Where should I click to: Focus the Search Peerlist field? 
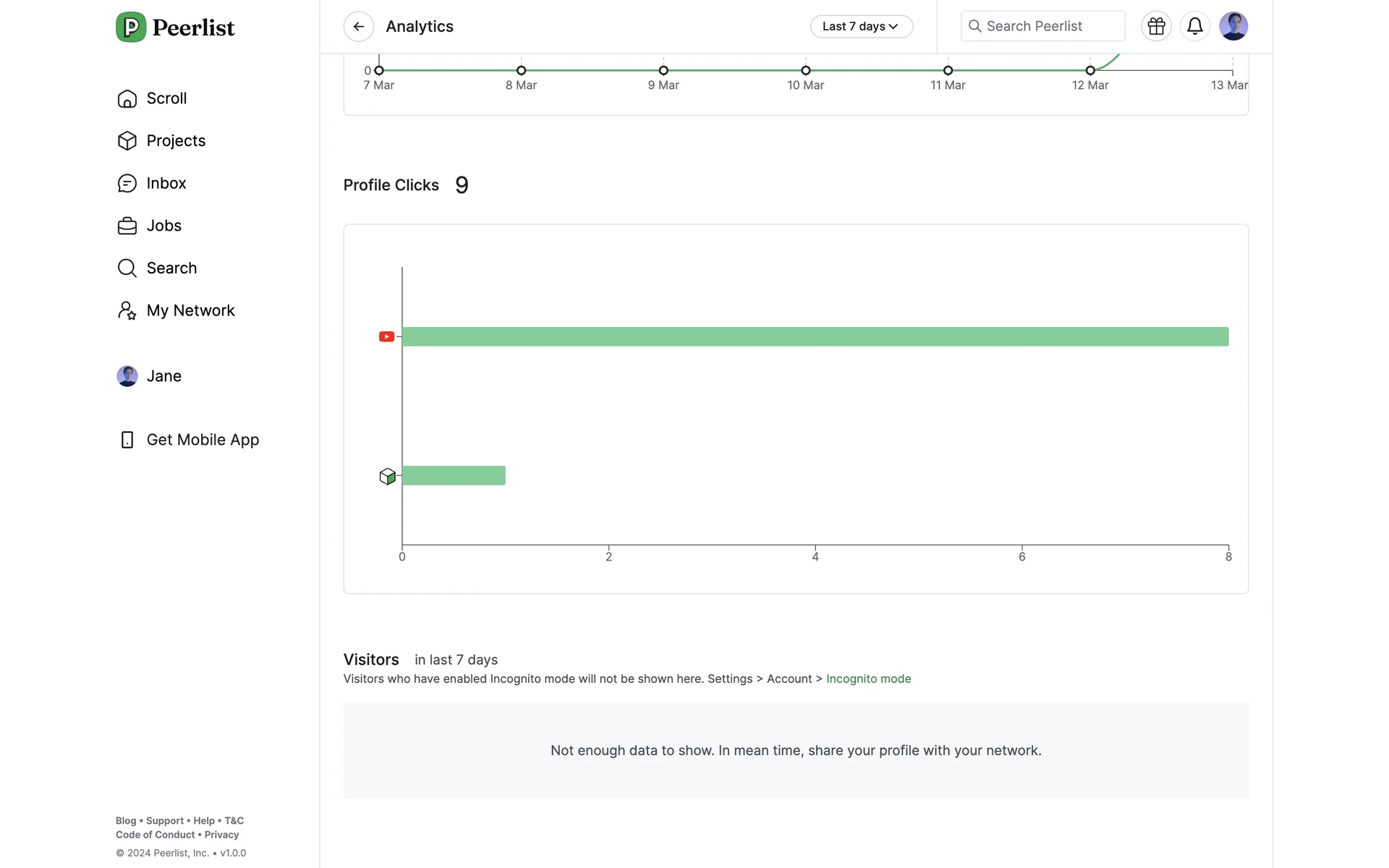pos(1042,27)
